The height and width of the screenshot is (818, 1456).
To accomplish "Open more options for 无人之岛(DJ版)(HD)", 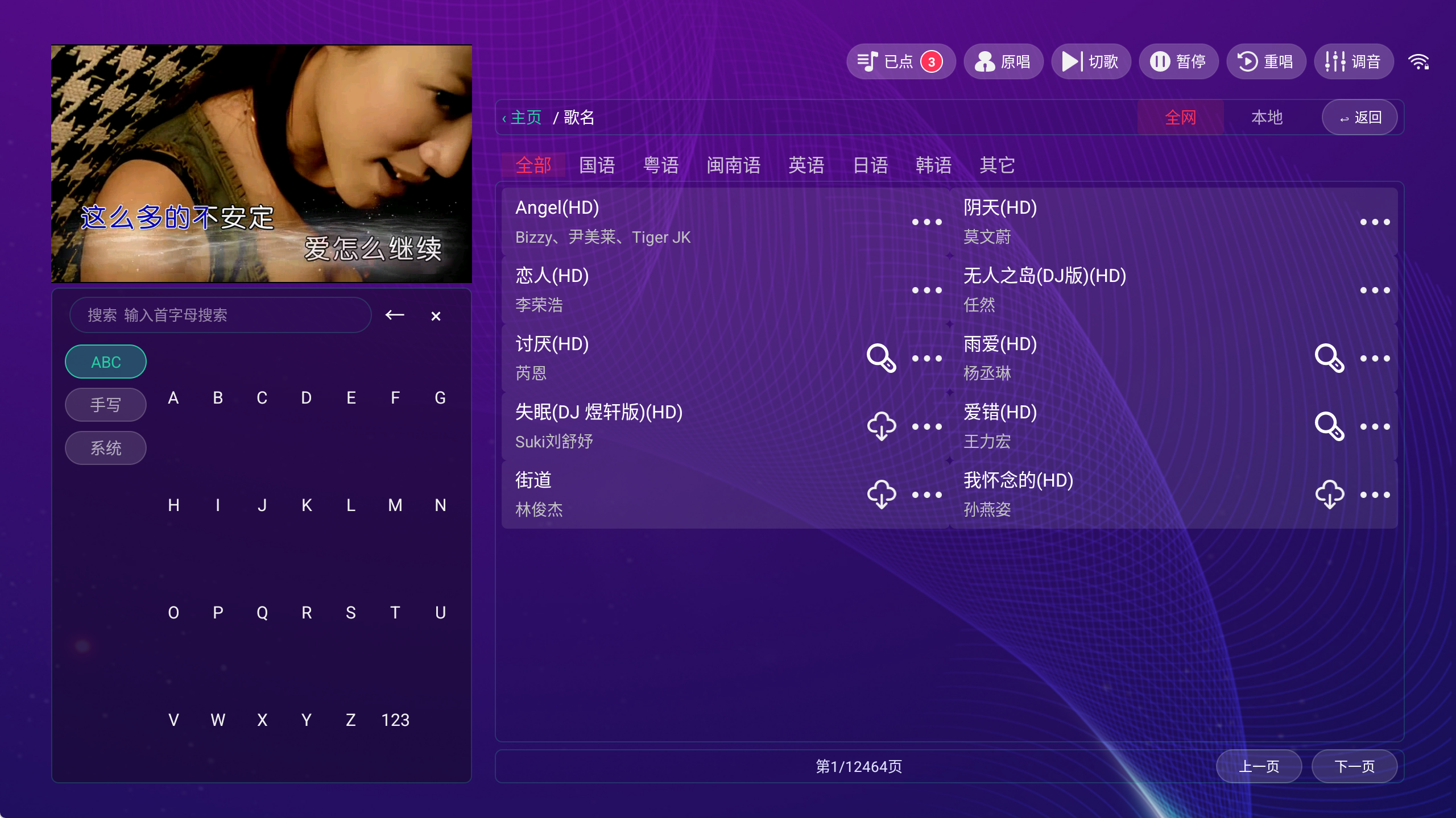I will [1375, 290].
